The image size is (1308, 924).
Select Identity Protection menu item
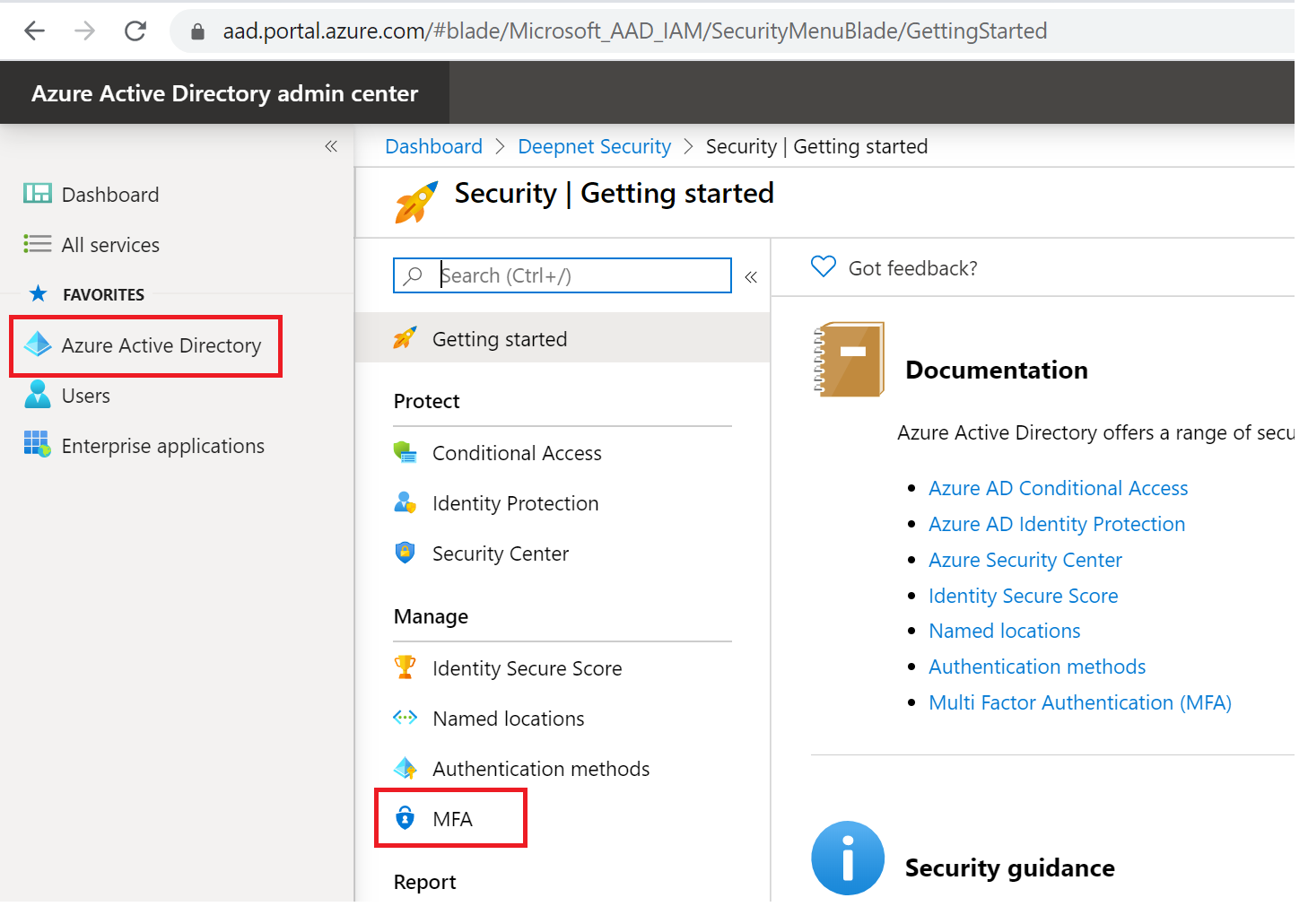[x=515, y=503]
